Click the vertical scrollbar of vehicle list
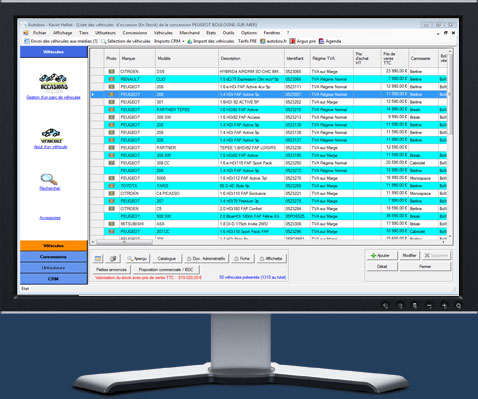The image size is (478, 399). pos(450,143)
